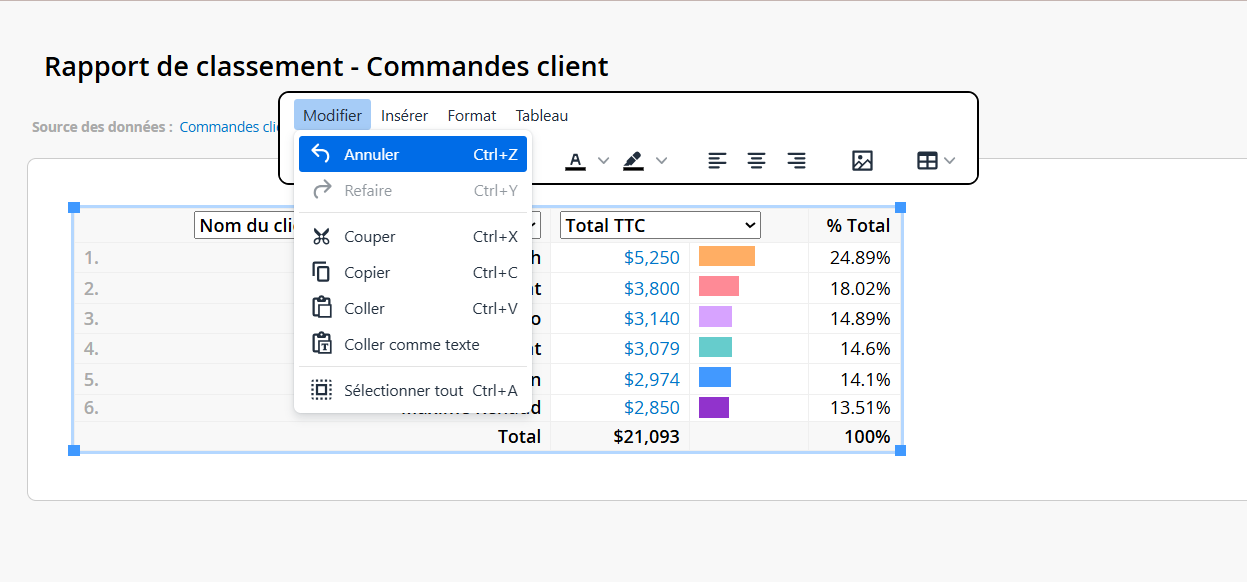Screen dimensions: 1247x582
Task: Click rank number 6. in table
Action: point(91,407)
